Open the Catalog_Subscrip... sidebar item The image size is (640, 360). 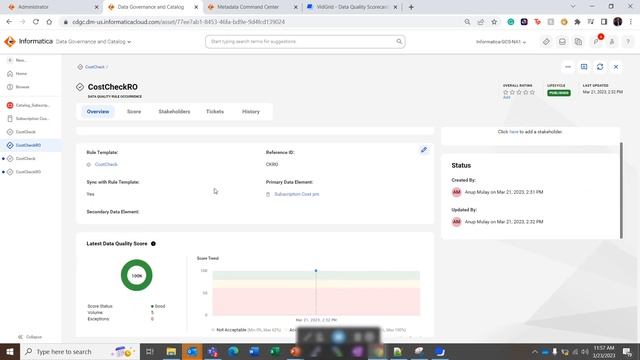point(28,105)
